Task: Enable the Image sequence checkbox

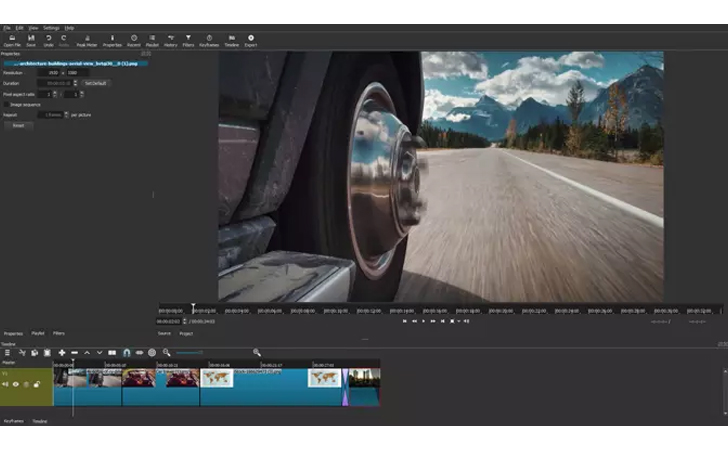Action: click(6, 105)
